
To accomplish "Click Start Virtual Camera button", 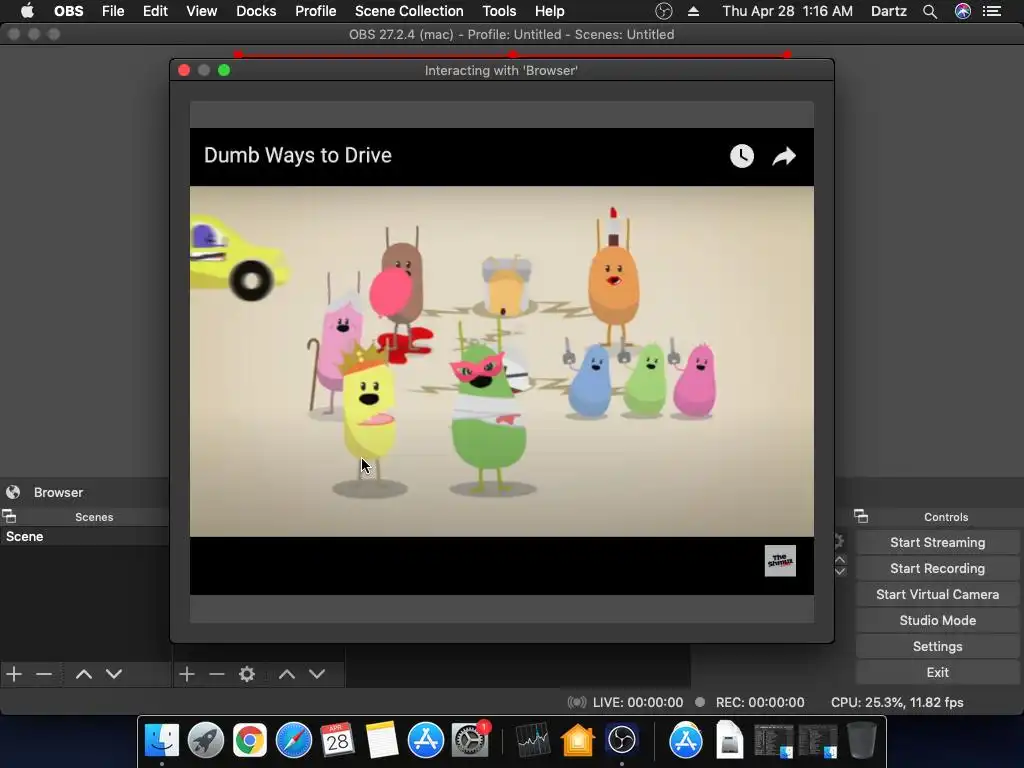I will 937,595.
